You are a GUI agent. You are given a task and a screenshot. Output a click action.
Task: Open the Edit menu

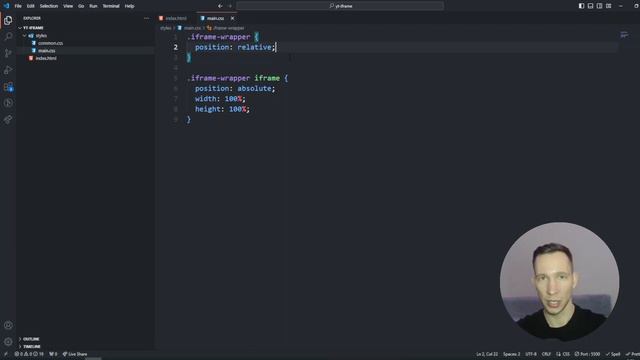click(31, 6)
